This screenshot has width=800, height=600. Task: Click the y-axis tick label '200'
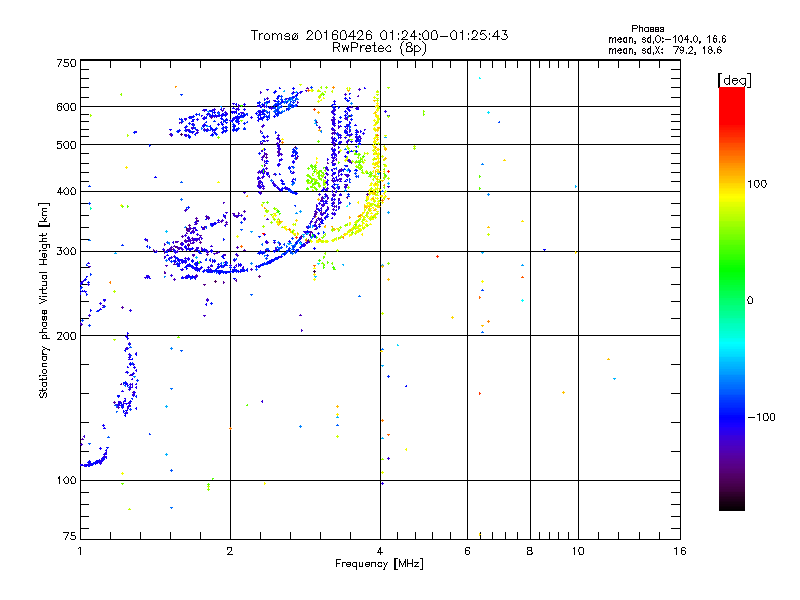[66, 336]
